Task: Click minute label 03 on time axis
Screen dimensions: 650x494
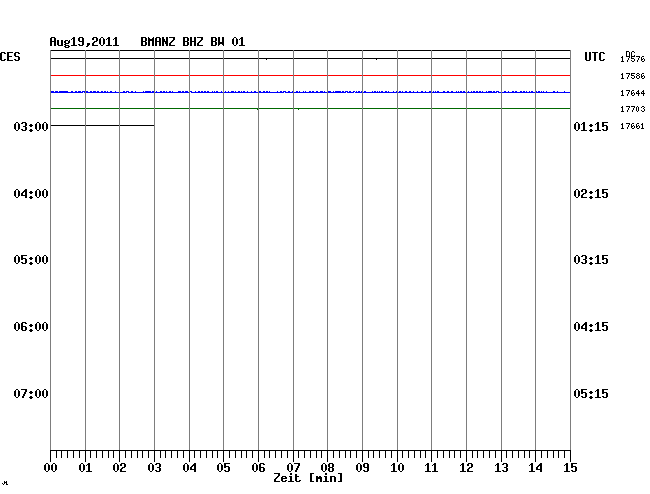Action: pyautogui.click(x=155, y=468)
